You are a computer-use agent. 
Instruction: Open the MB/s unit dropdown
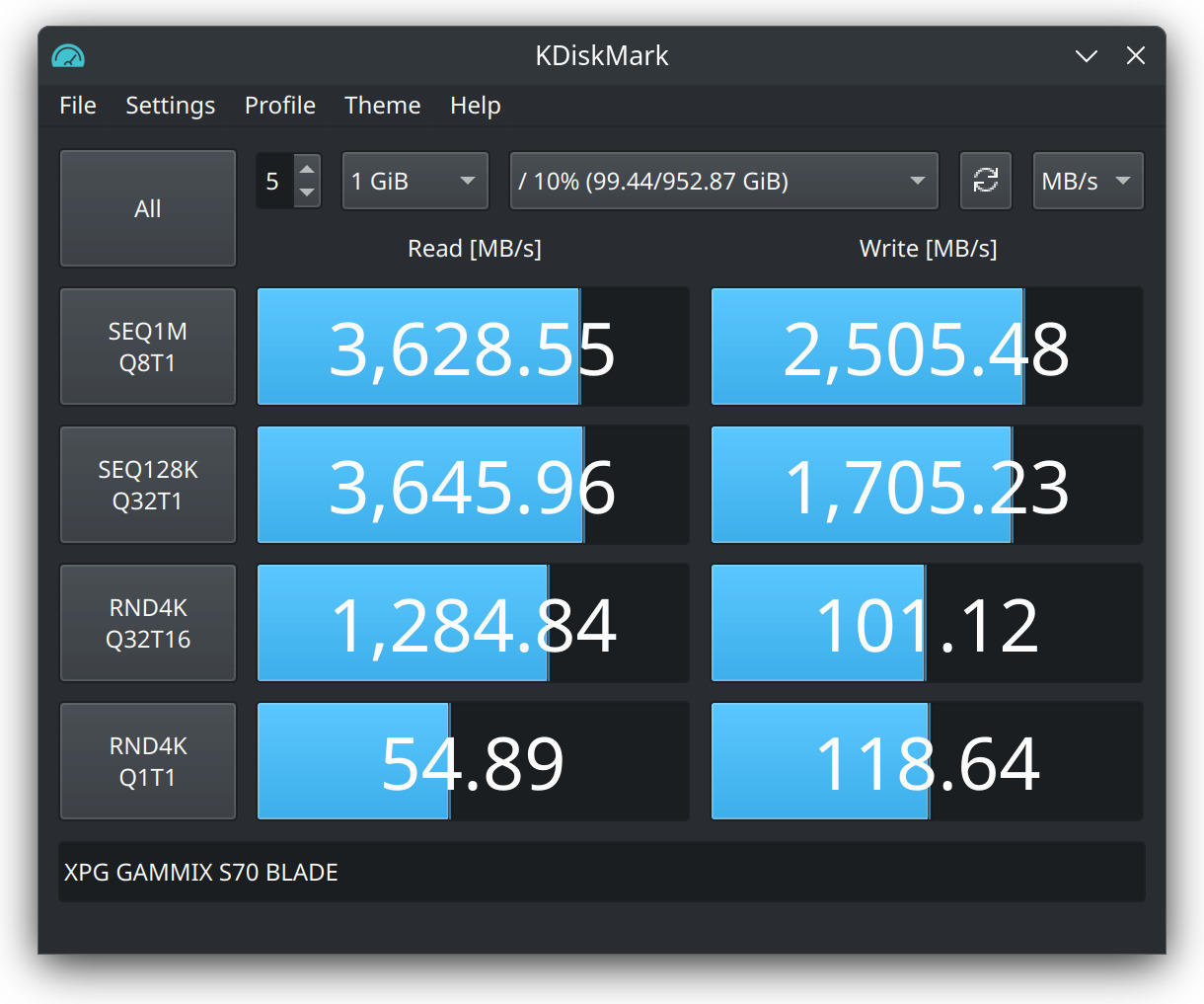pyautogui.click(x=1087, y=181)
